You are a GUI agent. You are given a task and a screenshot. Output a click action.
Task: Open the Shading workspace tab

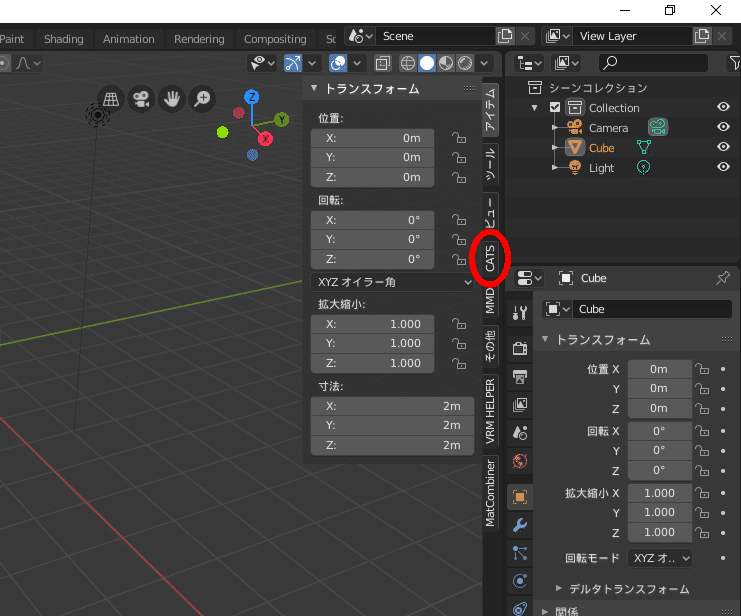[x=63, y=39]
